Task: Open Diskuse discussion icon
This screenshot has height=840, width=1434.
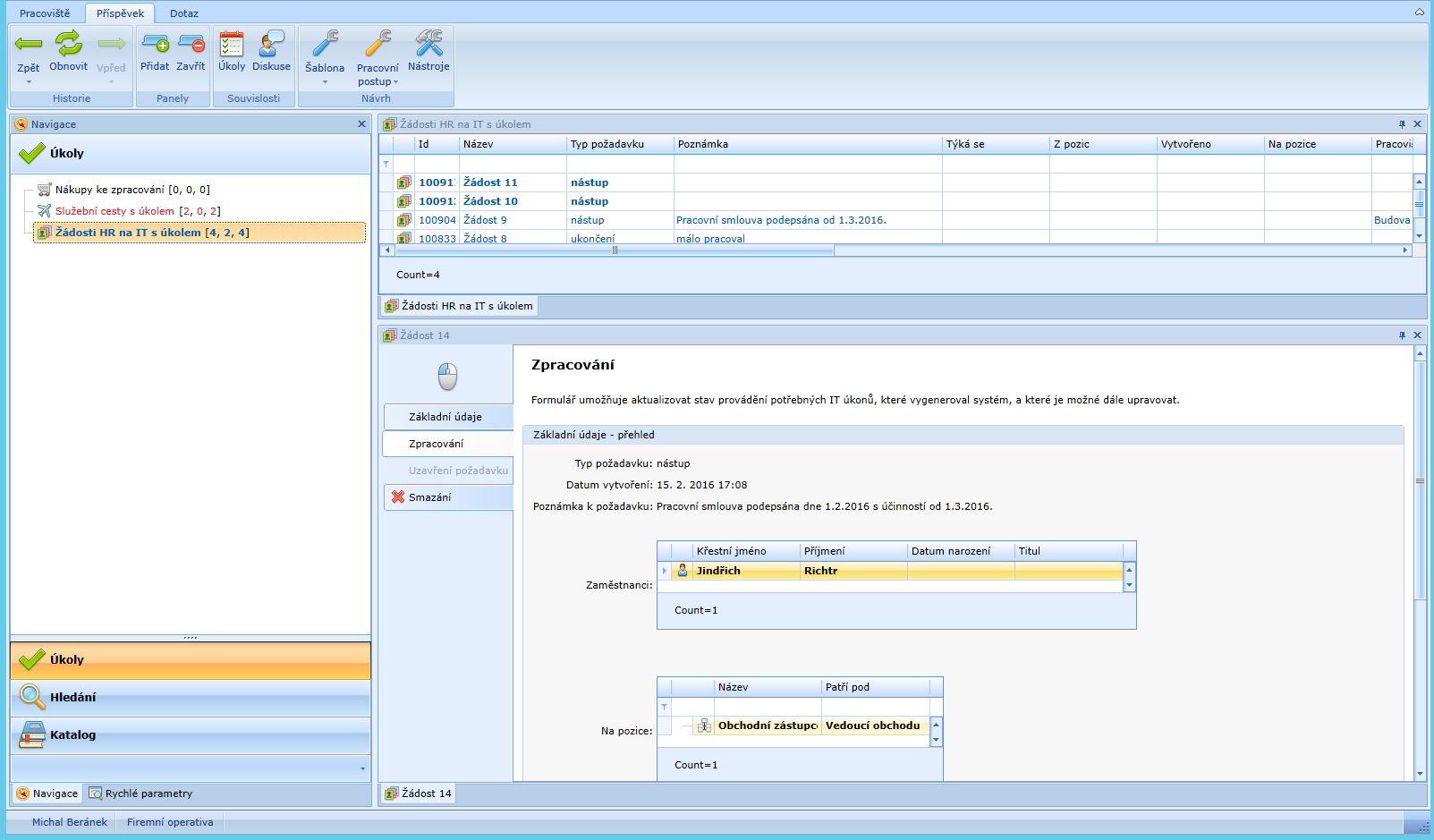Action: point(271,44)
